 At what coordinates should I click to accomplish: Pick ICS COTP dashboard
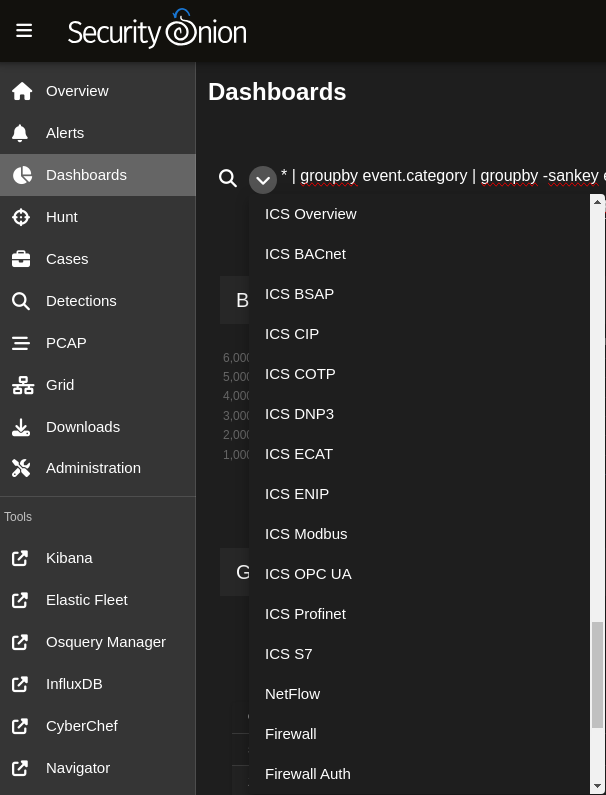(419, 374)
